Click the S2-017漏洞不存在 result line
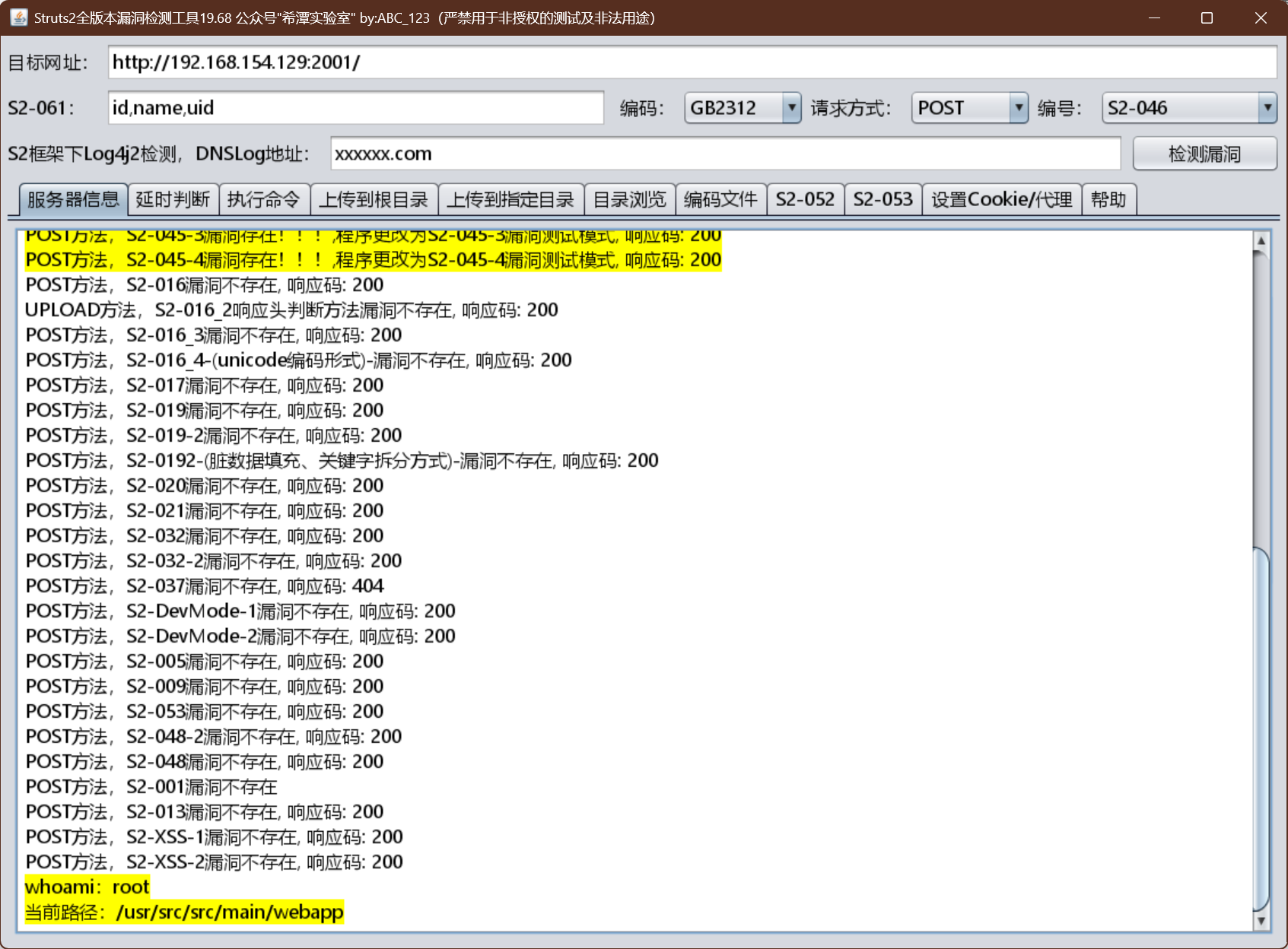1288x949 pixels. [x=205, y=386]
